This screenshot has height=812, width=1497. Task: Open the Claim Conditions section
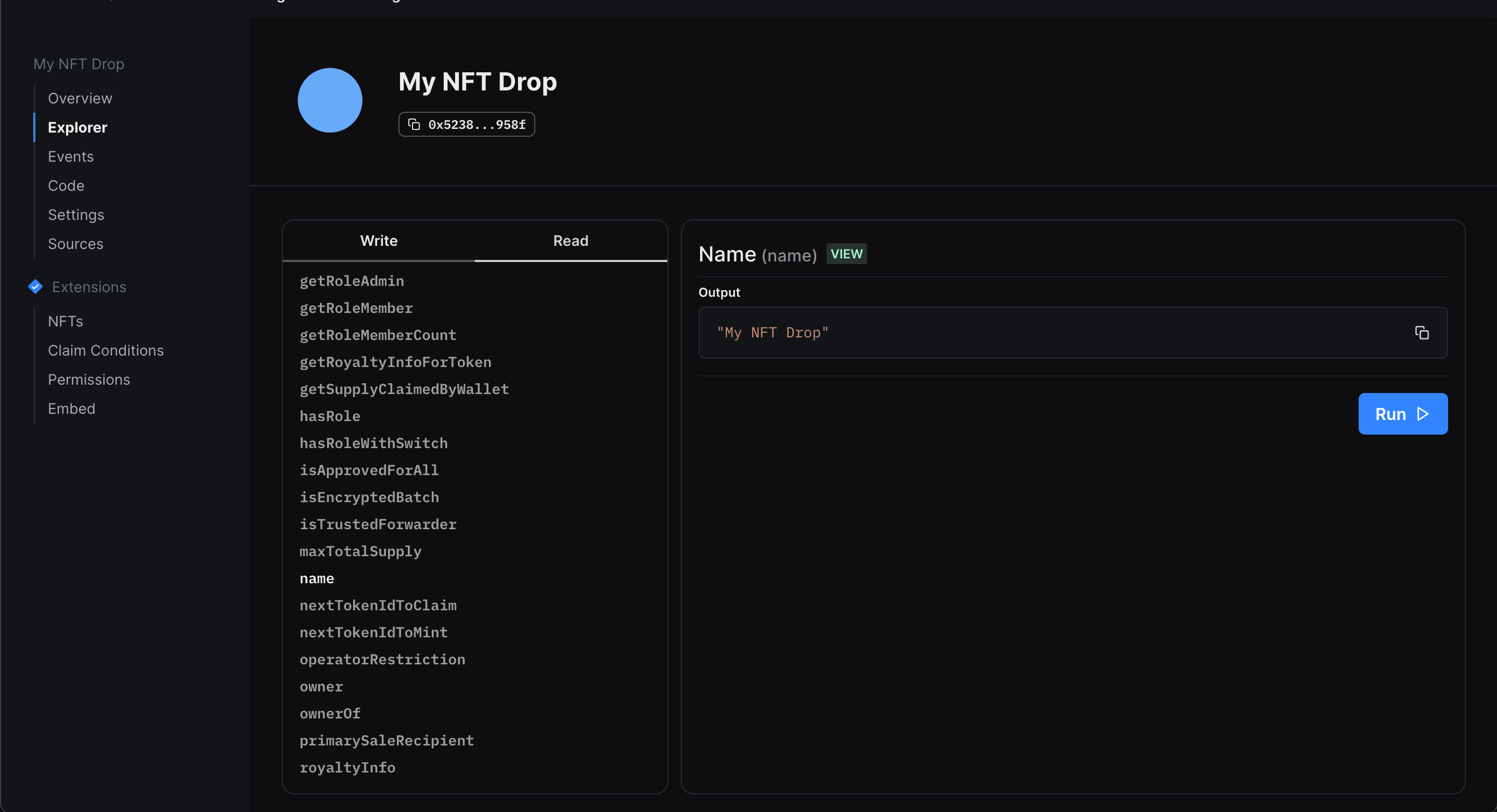coord(105,350)
